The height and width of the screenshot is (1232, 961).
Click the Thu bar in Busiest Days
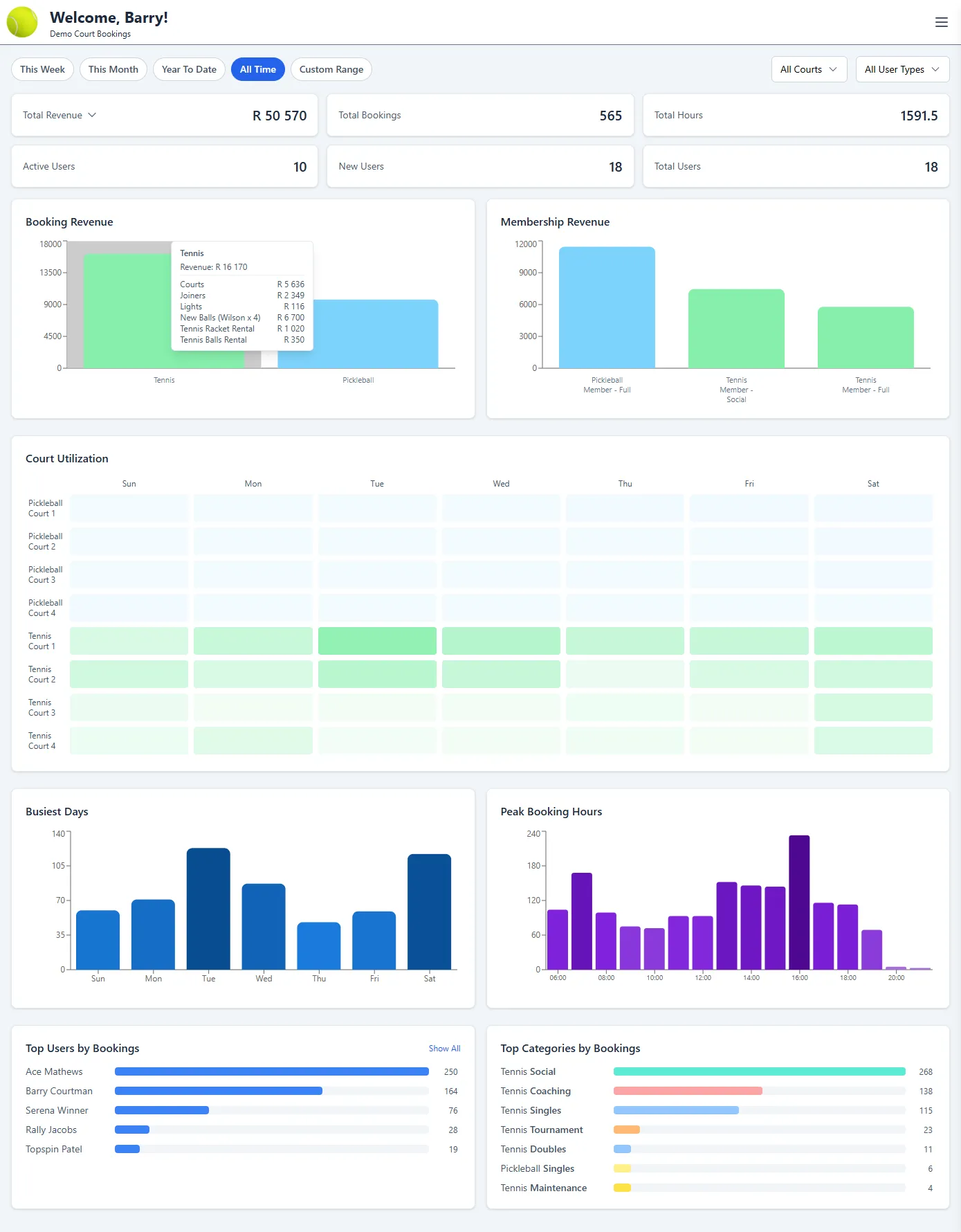[x=319, y=945]
